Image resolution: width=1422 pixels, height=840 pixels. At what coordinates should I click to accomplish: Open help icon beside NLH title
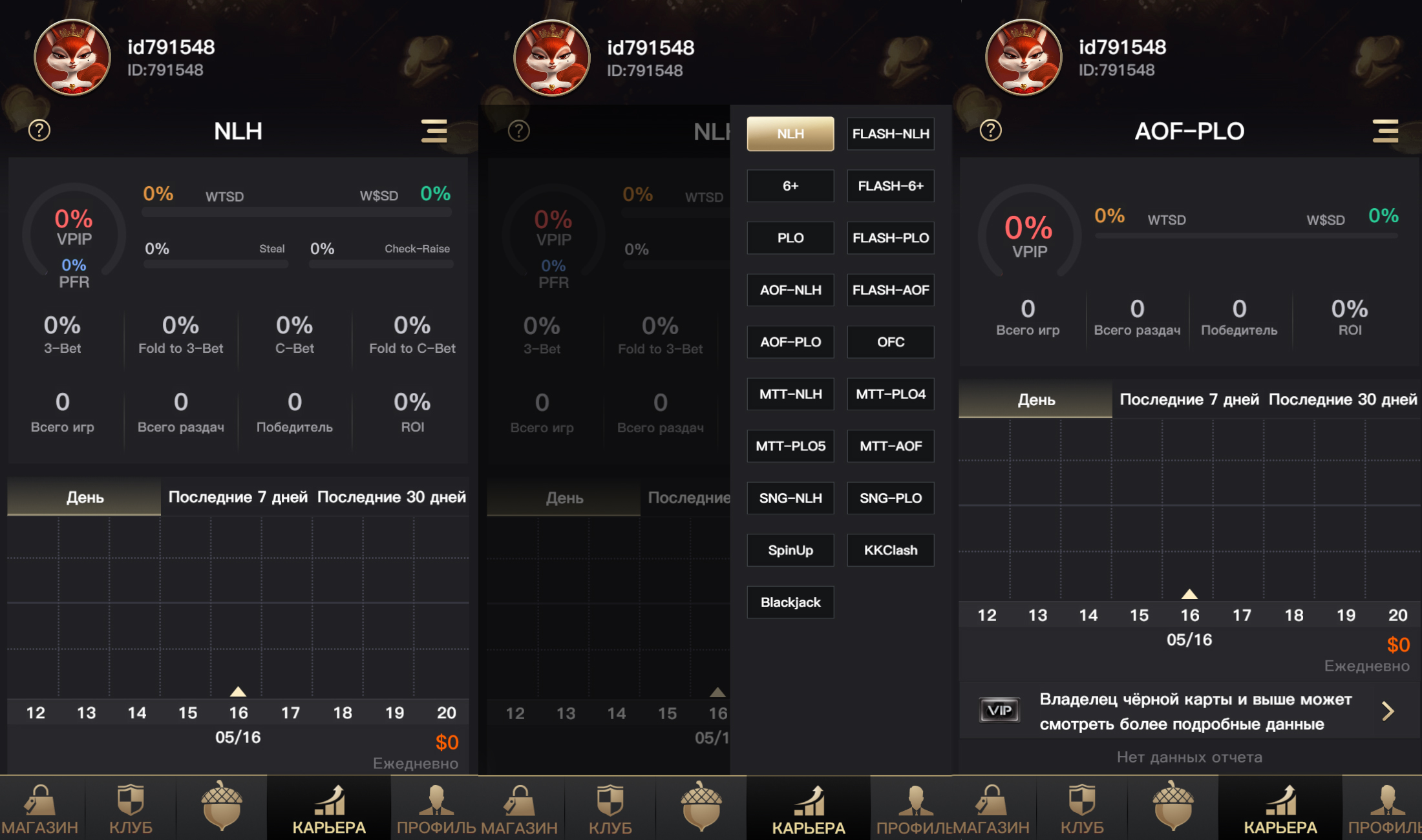pos(39,131)
